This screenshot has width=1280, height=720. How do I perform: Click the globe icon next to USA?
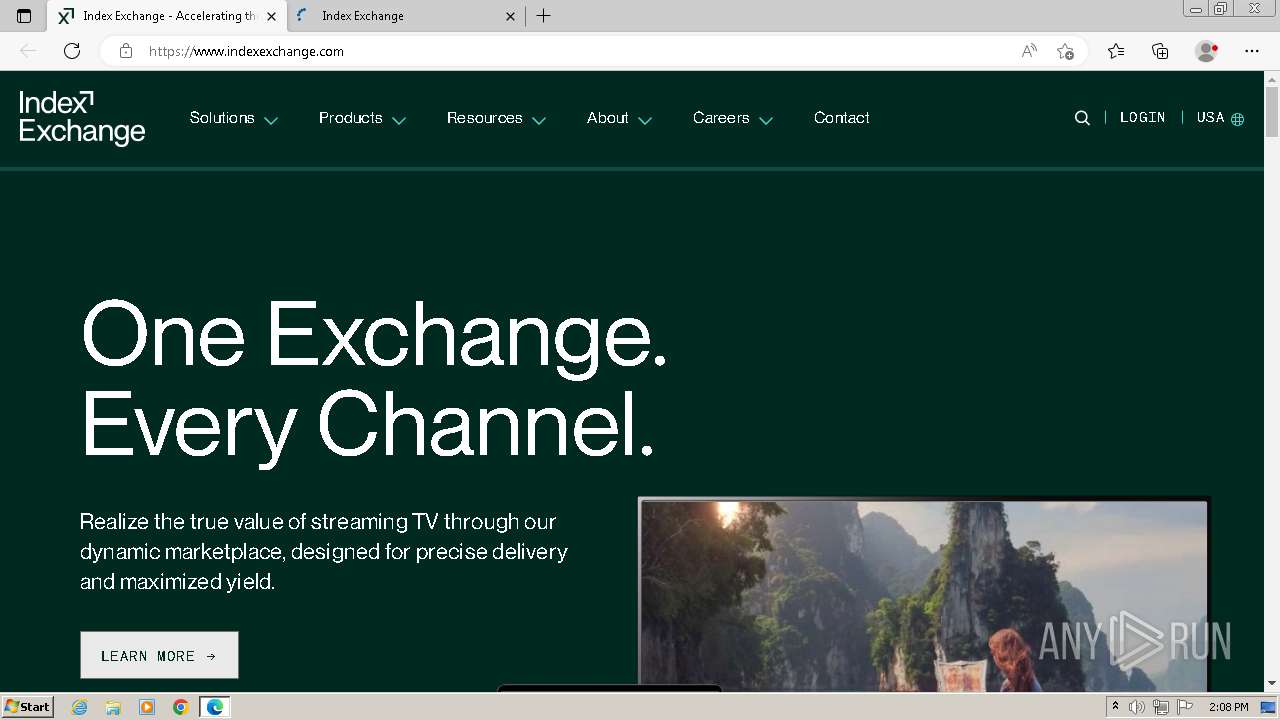pyautogui.click(x=1237, y=119)
